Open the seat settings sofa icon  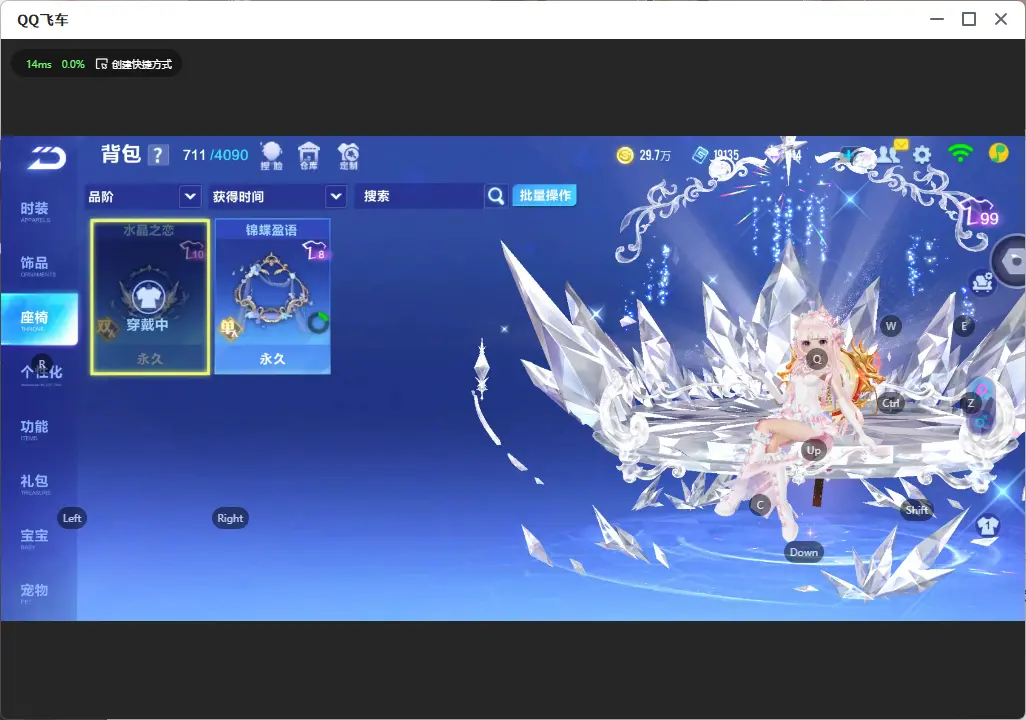pos(982,283)
